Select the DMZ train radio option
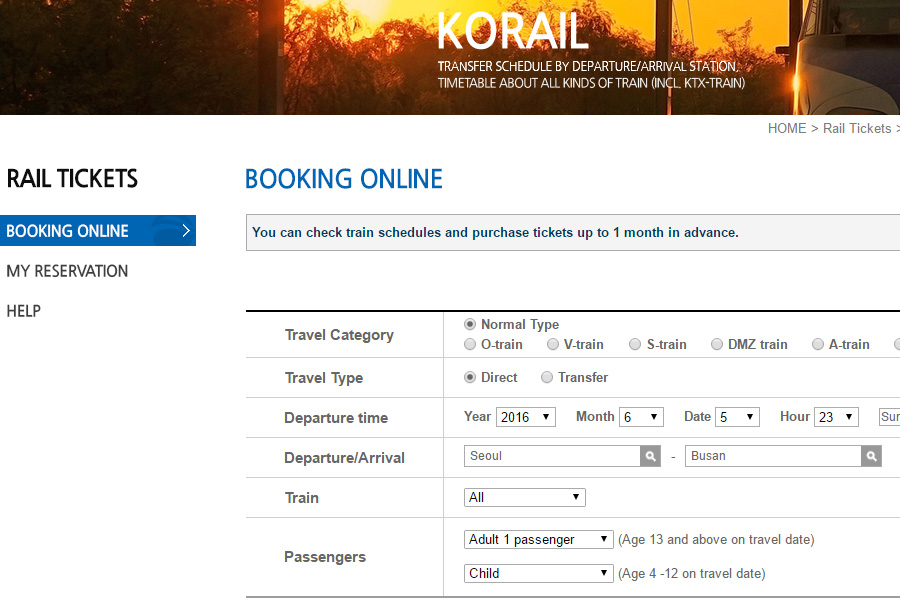This screenshot has width=900, height=600. pos(717,345)
